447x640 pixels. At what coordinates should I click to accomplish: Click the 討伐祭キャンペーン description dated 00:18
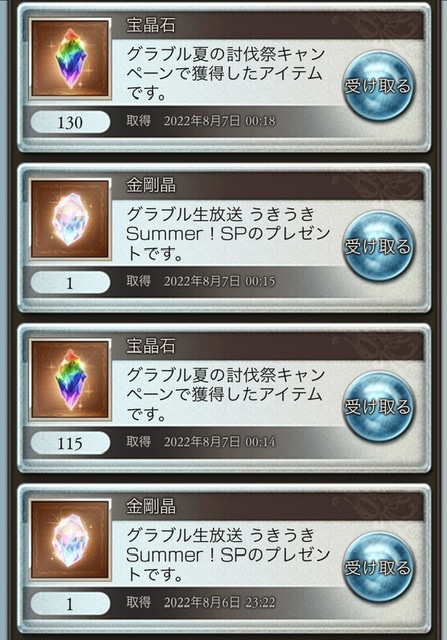pyautogui.click(x=226, y=73)
